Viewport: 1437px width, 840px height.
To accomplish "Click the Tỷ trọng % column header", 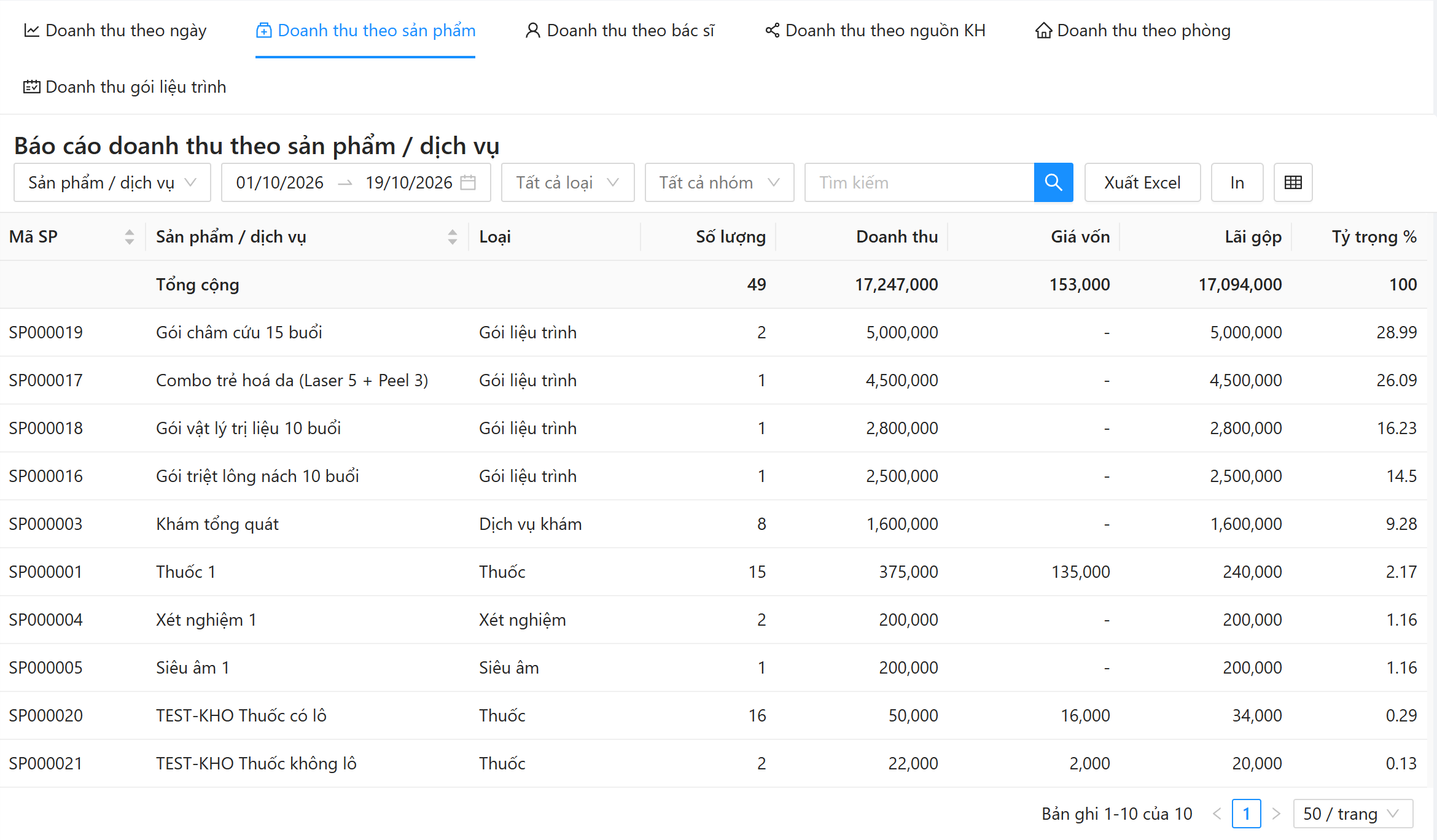I will [x=1374, y=237].
